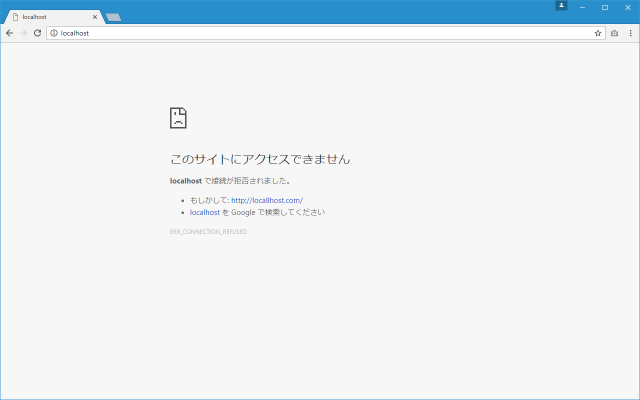
Task: Click the localhost Google search link
Action: (205, 212)
